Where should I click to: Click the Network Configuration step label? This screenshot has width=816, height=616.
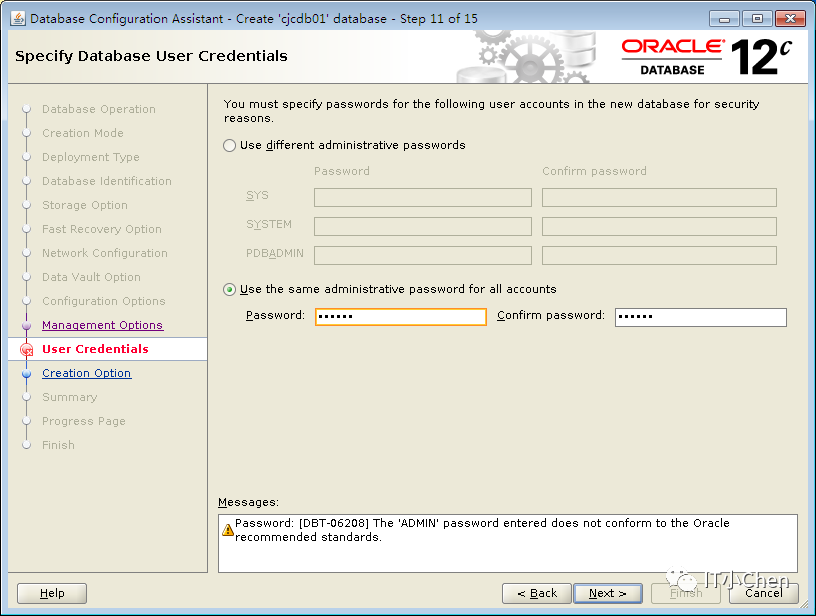pos(105,253)
